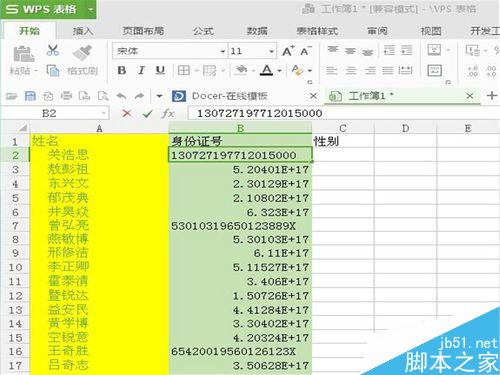
Task: Align text left
Action: click(x=332, y=70)
